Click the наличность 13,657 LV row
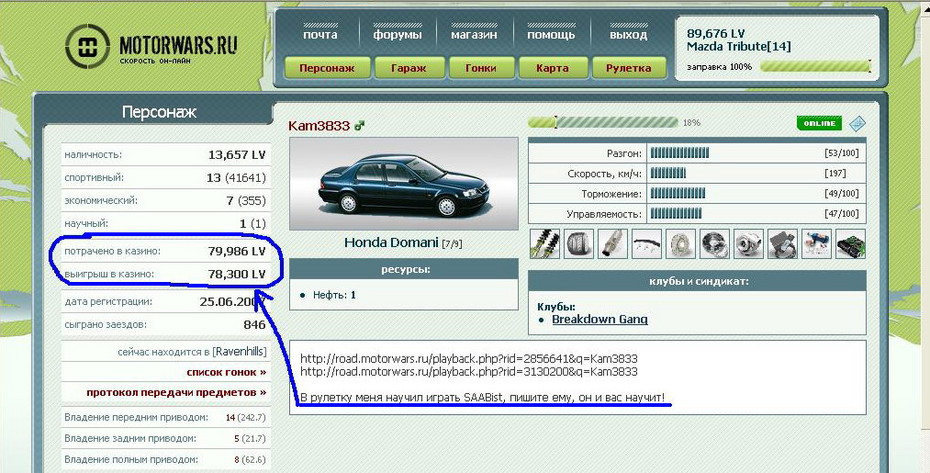Screen dimensions: 930x473 click(165, 155)
